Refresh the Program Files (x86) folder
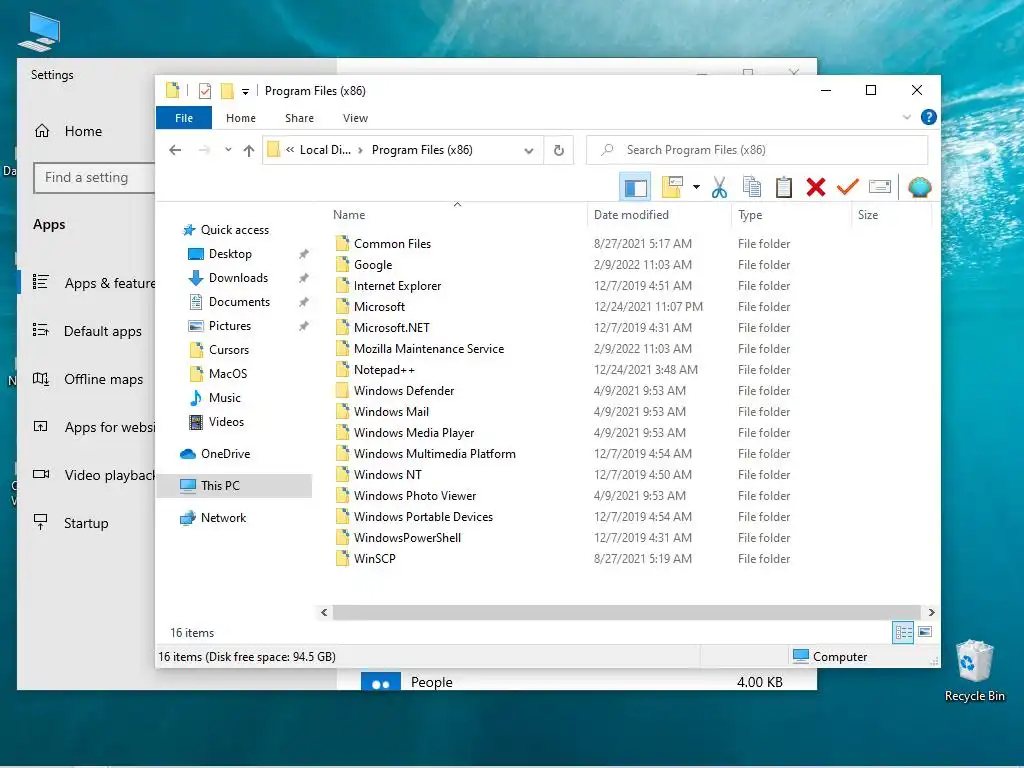 [558, 151]
